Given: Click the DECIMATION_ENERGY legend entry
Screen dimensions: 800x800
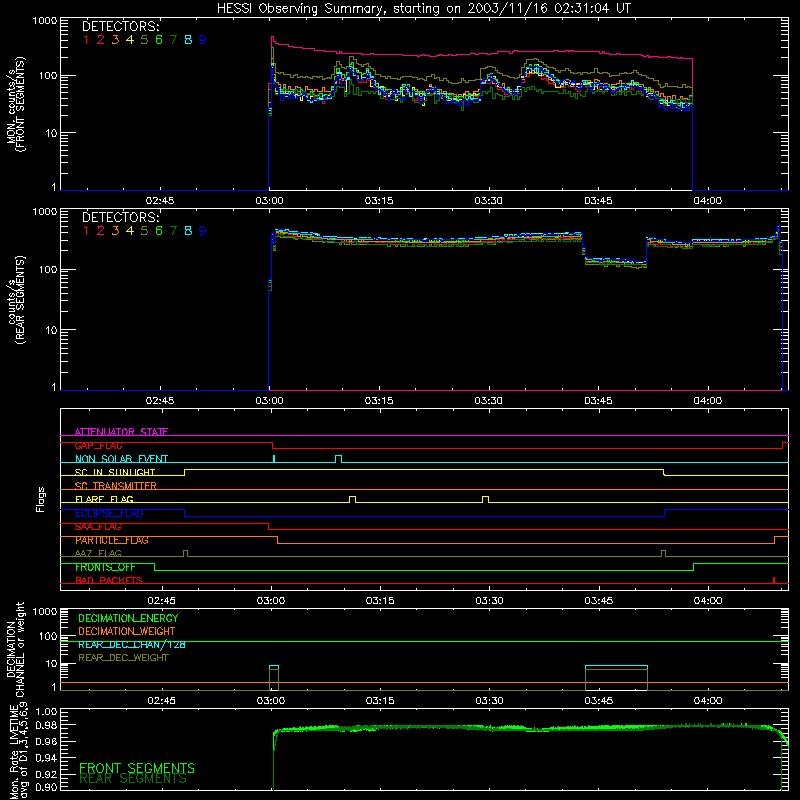Looking at the screenshot, I should pyautogui.click(x=128, y=618).
